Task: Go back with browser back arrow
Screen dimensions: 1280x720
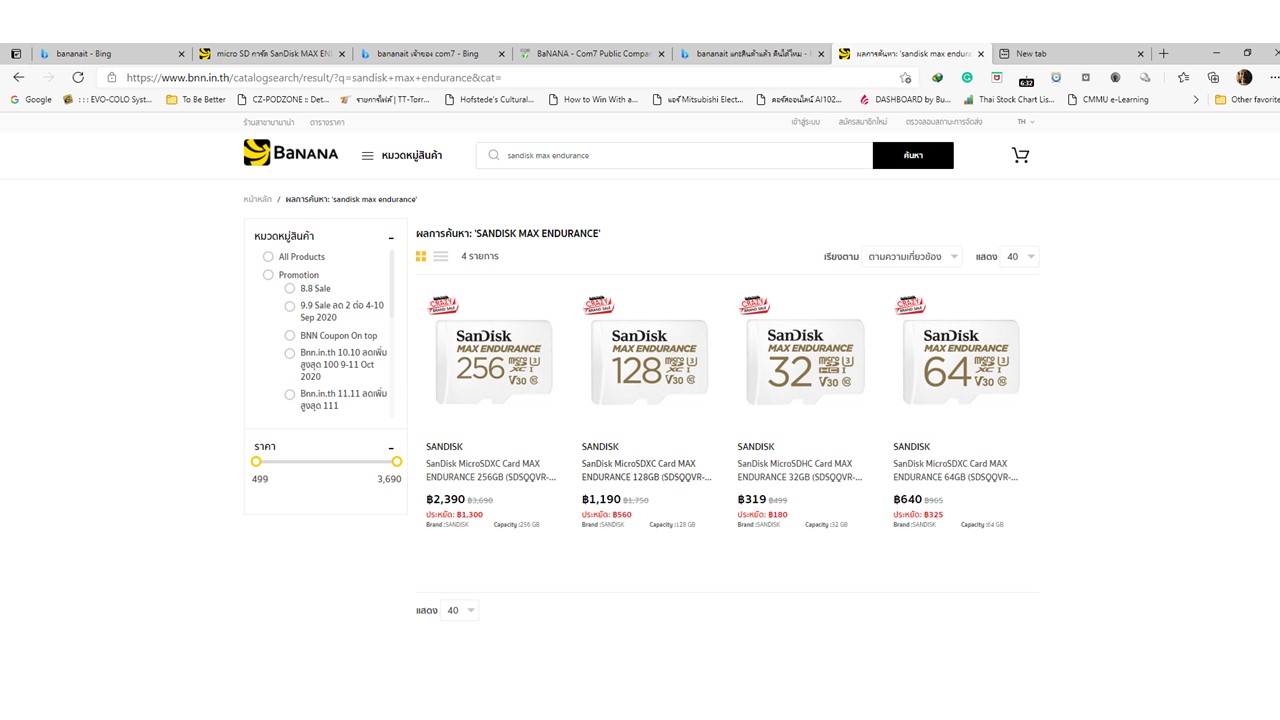Action: 18,77
